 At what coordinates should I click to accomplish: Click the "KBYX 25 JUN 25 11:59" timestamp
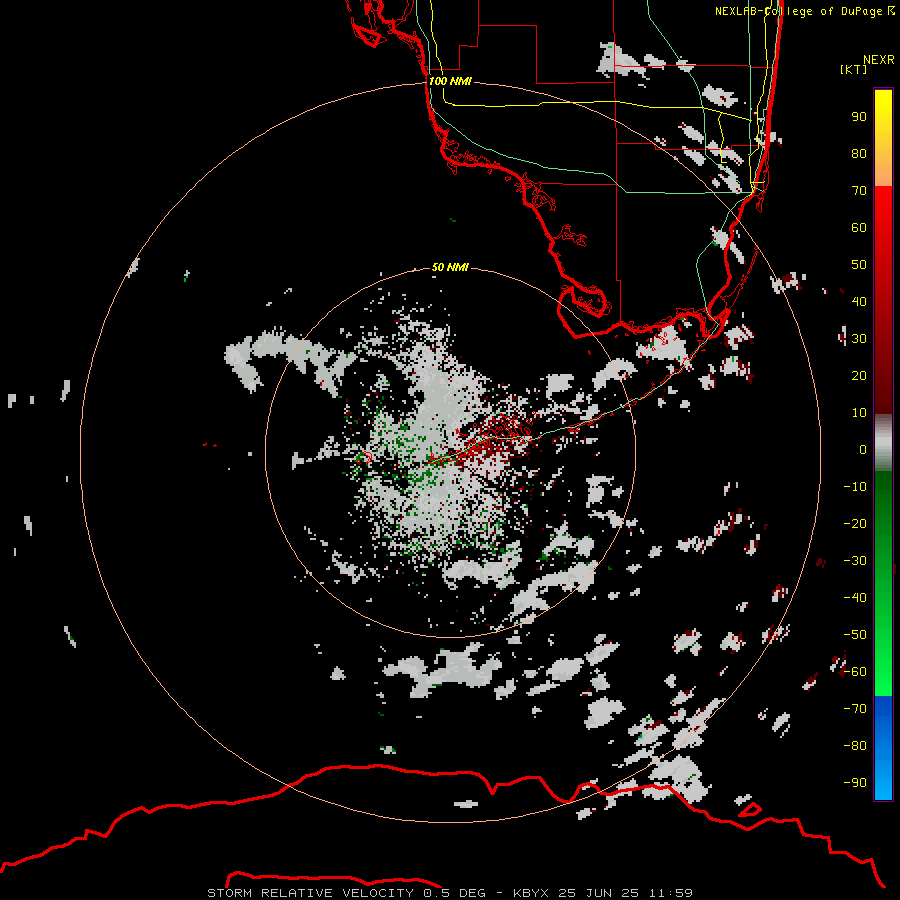coord(603,893)
